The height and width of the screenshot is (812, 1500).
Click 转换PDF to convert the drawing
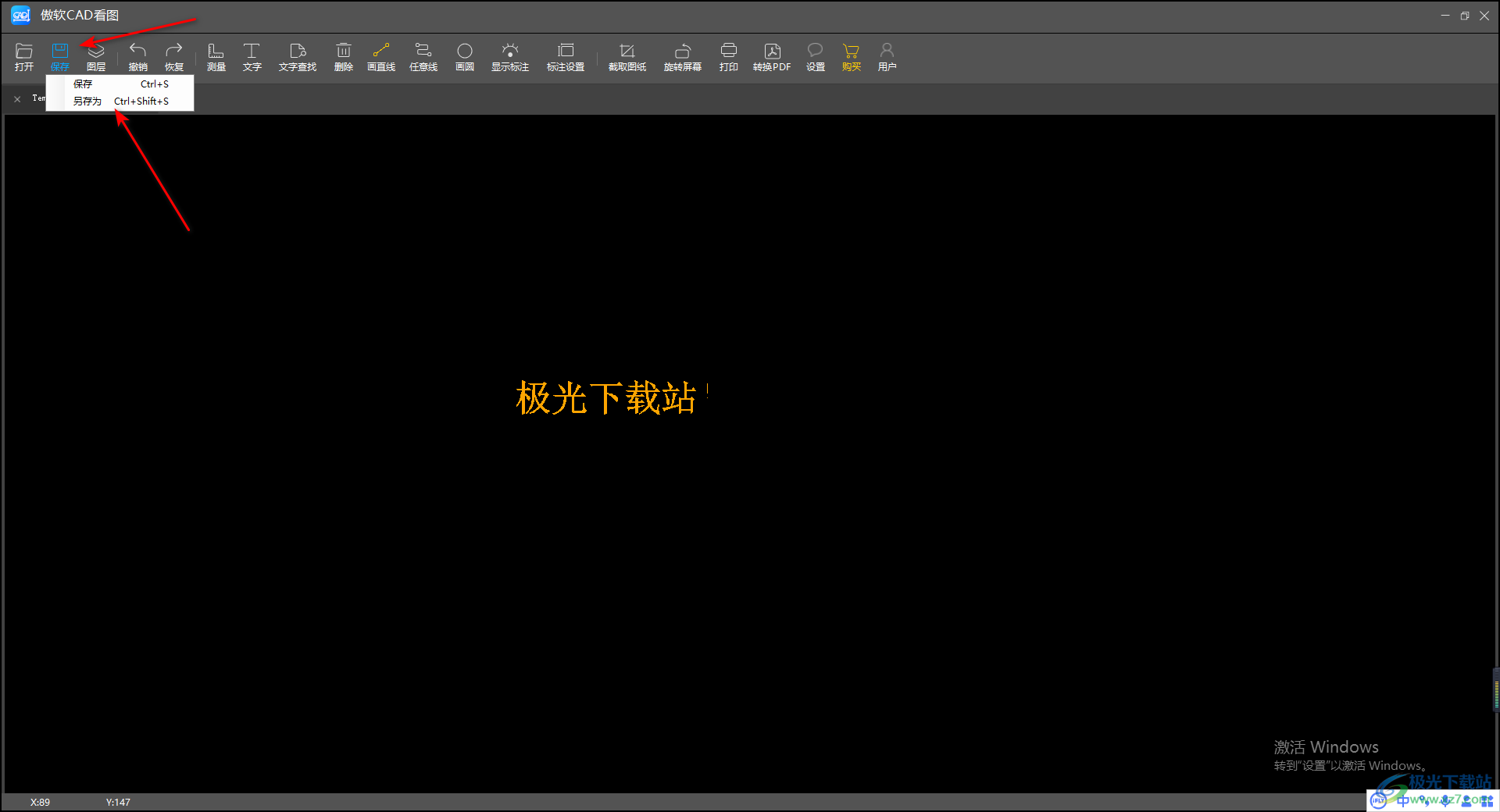click(772, 56)
